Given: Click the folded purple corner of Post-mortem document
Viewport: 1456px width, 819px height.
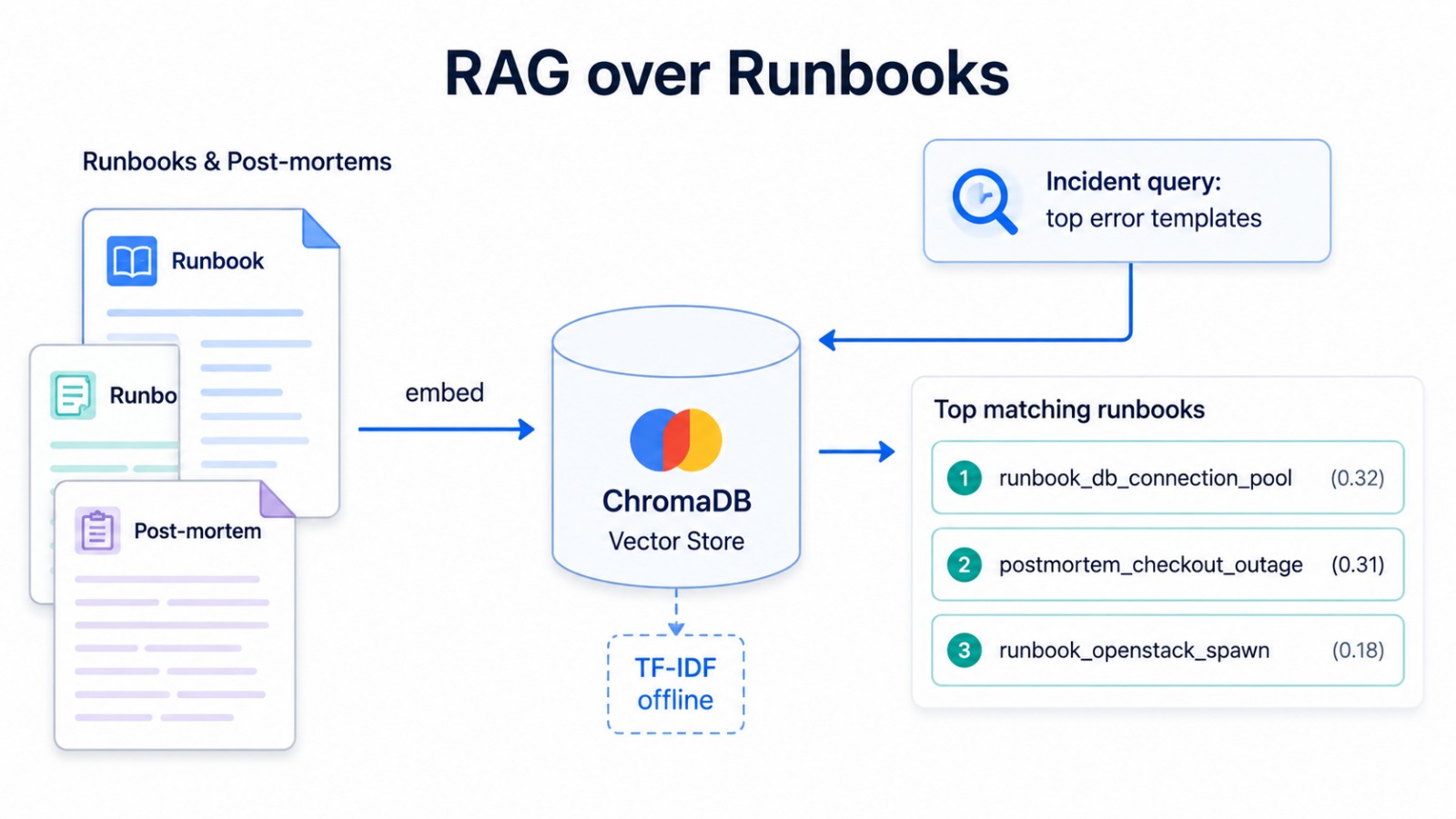Looking at the screenshot, I should 277,500.
